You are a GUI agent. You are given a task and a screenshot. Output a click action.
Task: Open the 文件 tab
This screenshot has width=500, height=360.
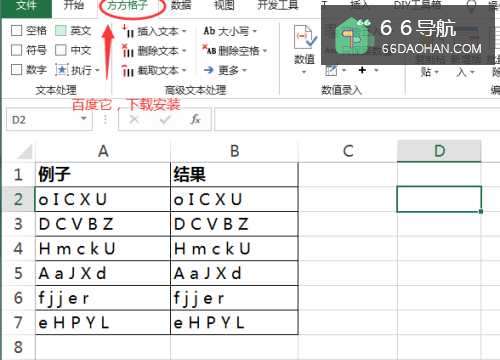click(x=26, y=7)
